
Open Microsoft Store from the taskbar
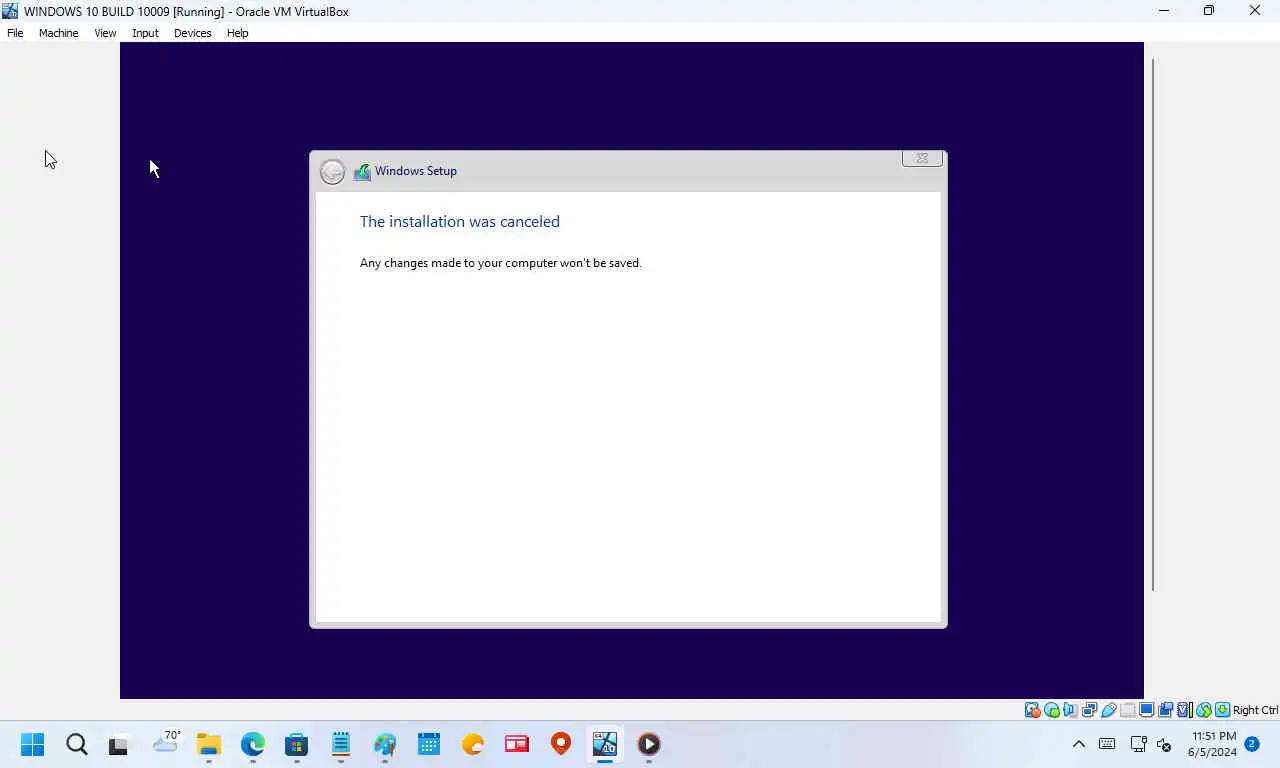tap(296, 744)
